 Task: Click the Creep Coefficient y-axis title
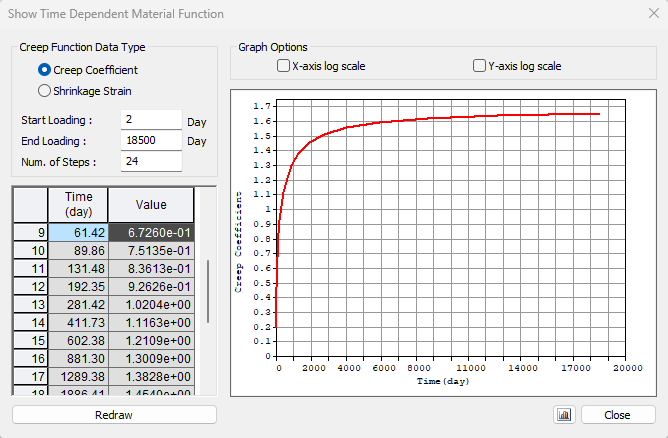[x=239, y=242]
